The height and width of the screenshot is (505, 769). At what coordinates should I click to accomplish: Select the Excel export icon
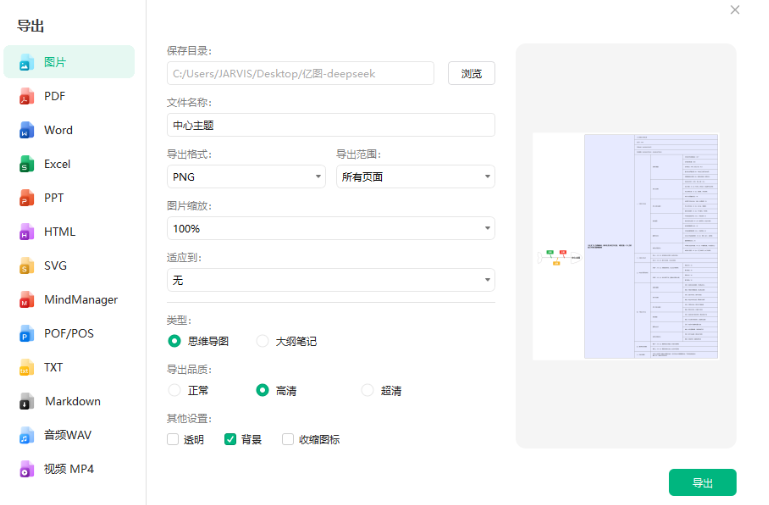[x=27, y=164]
